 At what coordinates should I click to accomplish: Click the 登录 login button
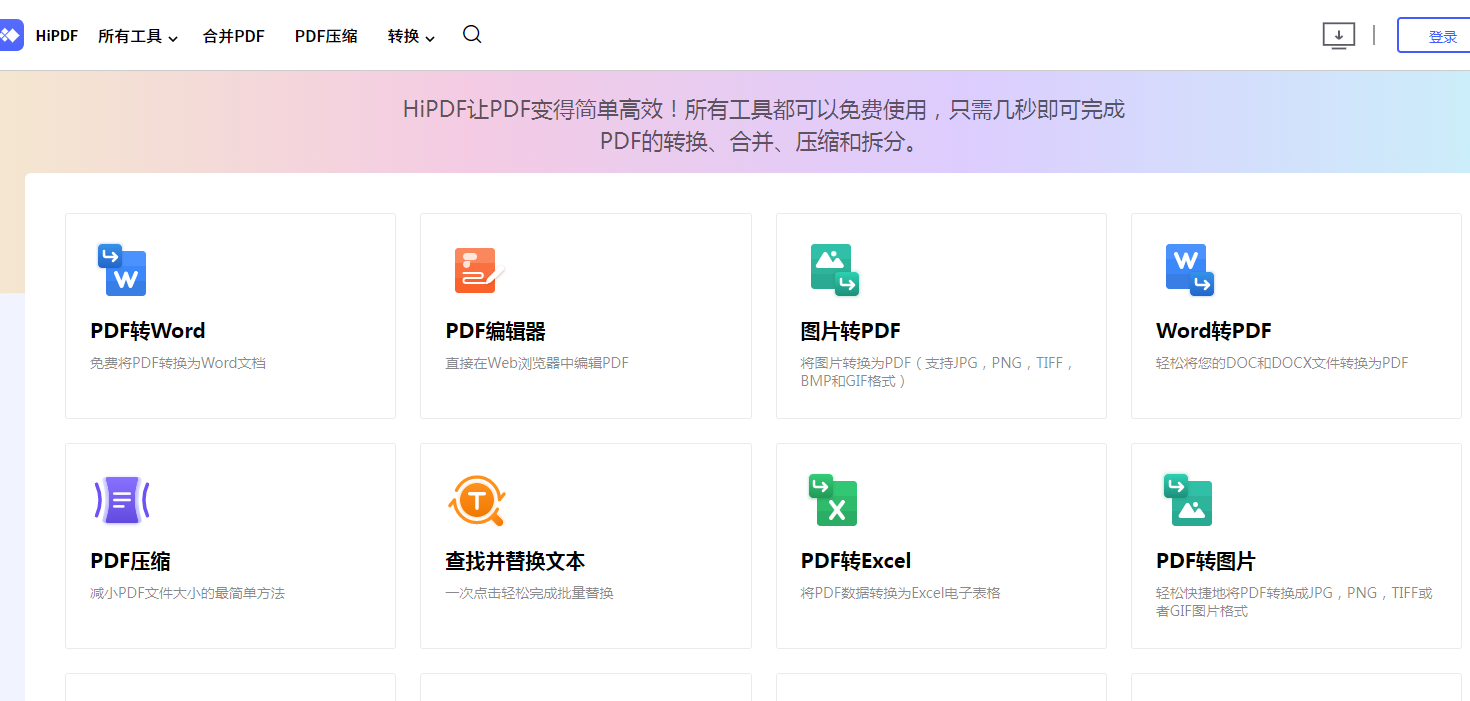click(x=1443, y=34)
